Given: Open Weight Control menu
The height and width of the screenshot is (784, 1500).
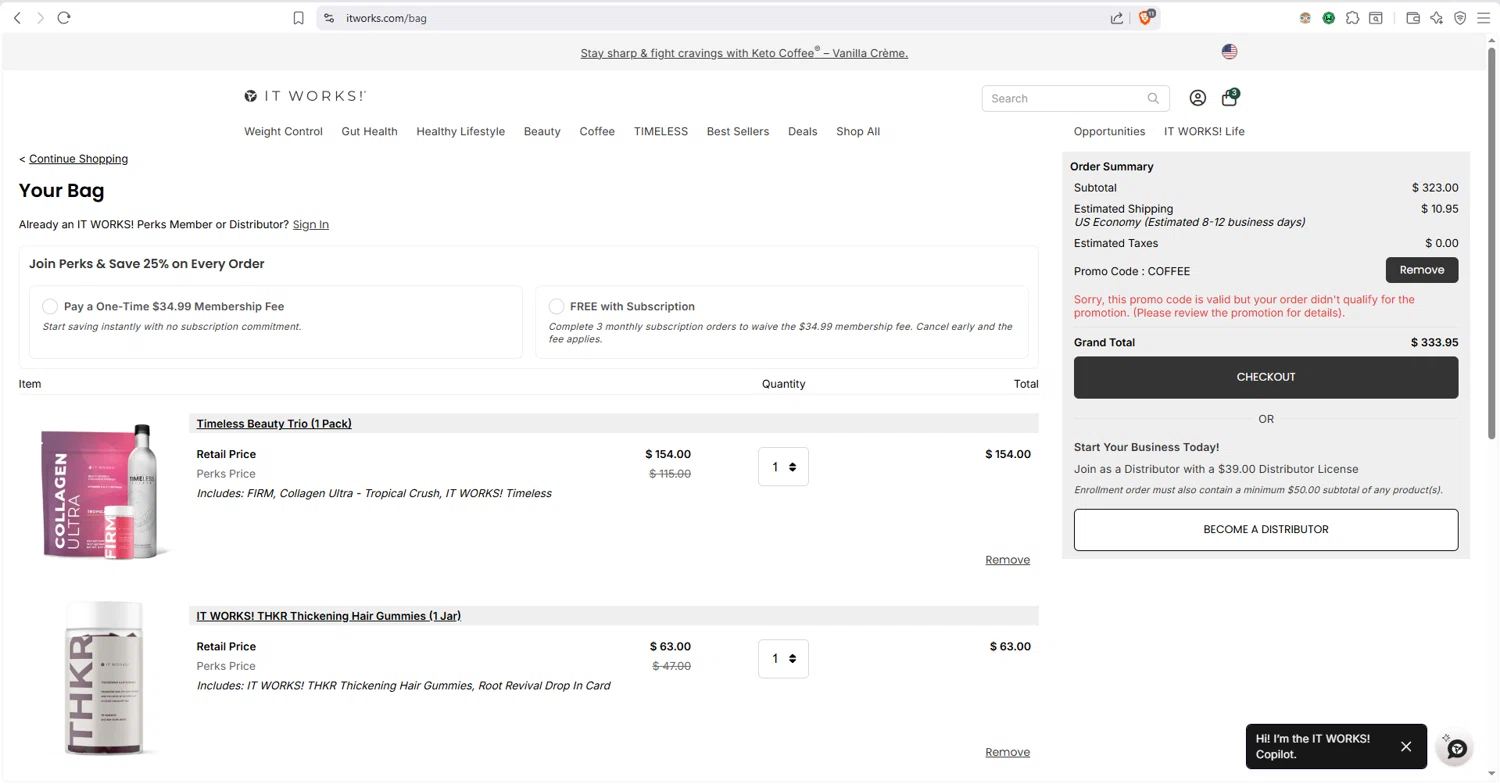Looking at the screenshot, I should (x=283, y=131).
